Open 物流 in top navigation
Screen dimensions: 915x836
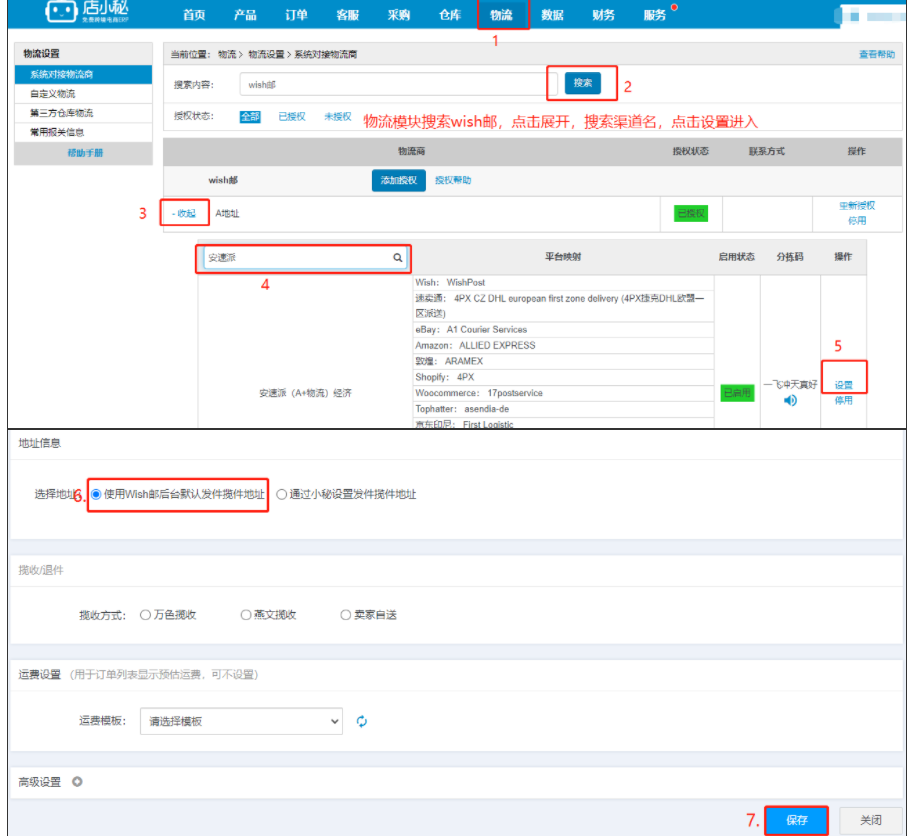501,15
